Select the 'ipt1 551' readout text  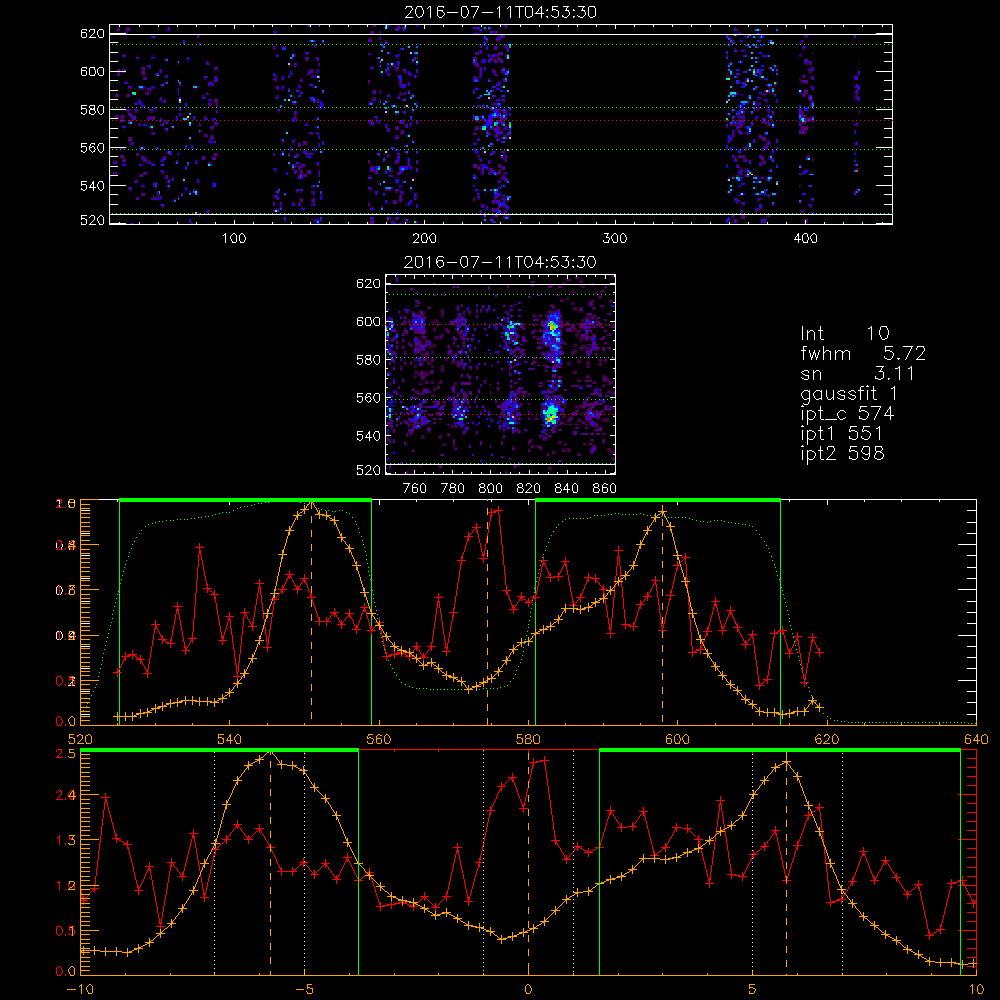pos(842,434)
